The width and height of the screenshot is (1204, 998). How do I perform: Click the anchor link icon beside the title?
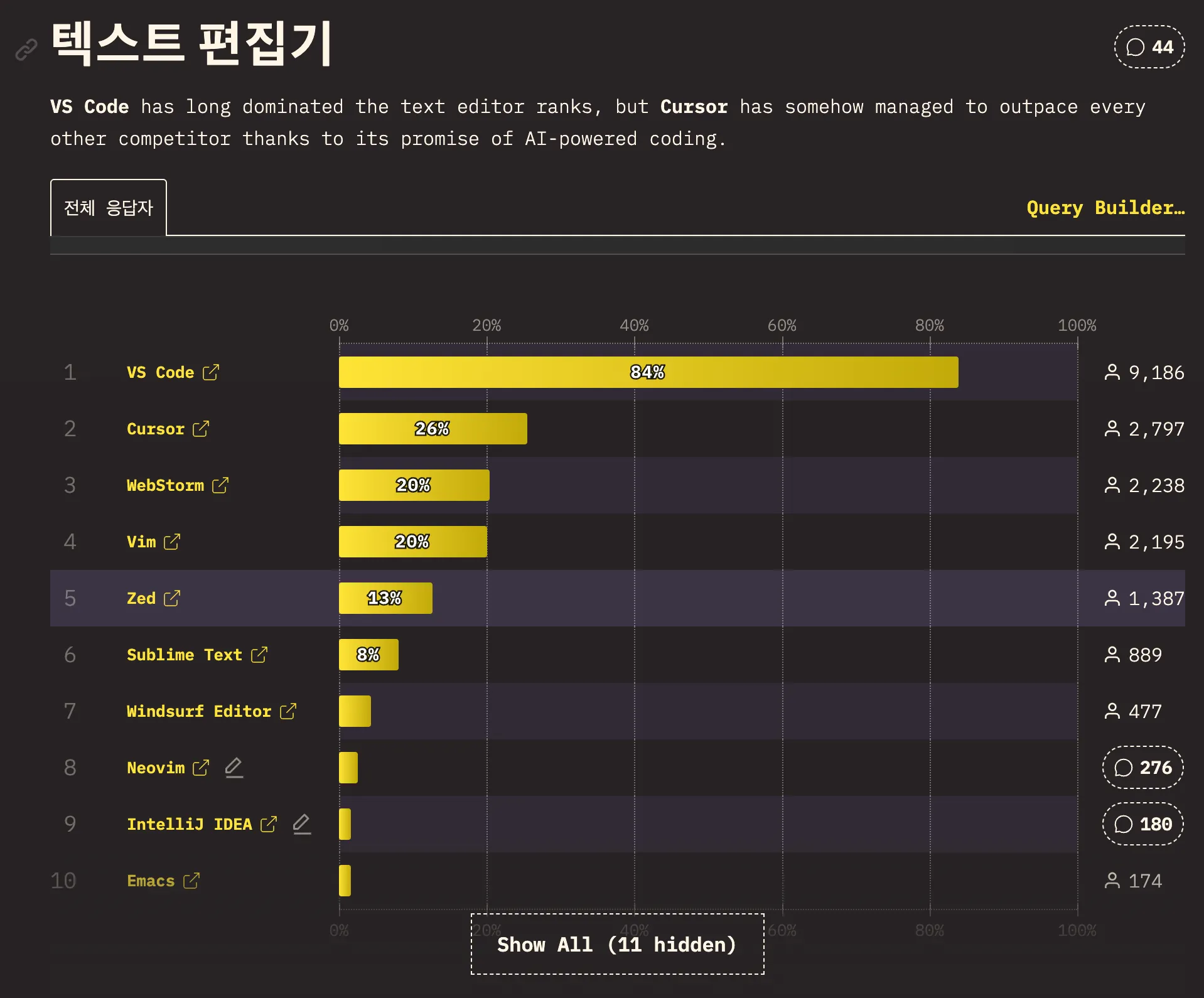click(x=26, y=49)
